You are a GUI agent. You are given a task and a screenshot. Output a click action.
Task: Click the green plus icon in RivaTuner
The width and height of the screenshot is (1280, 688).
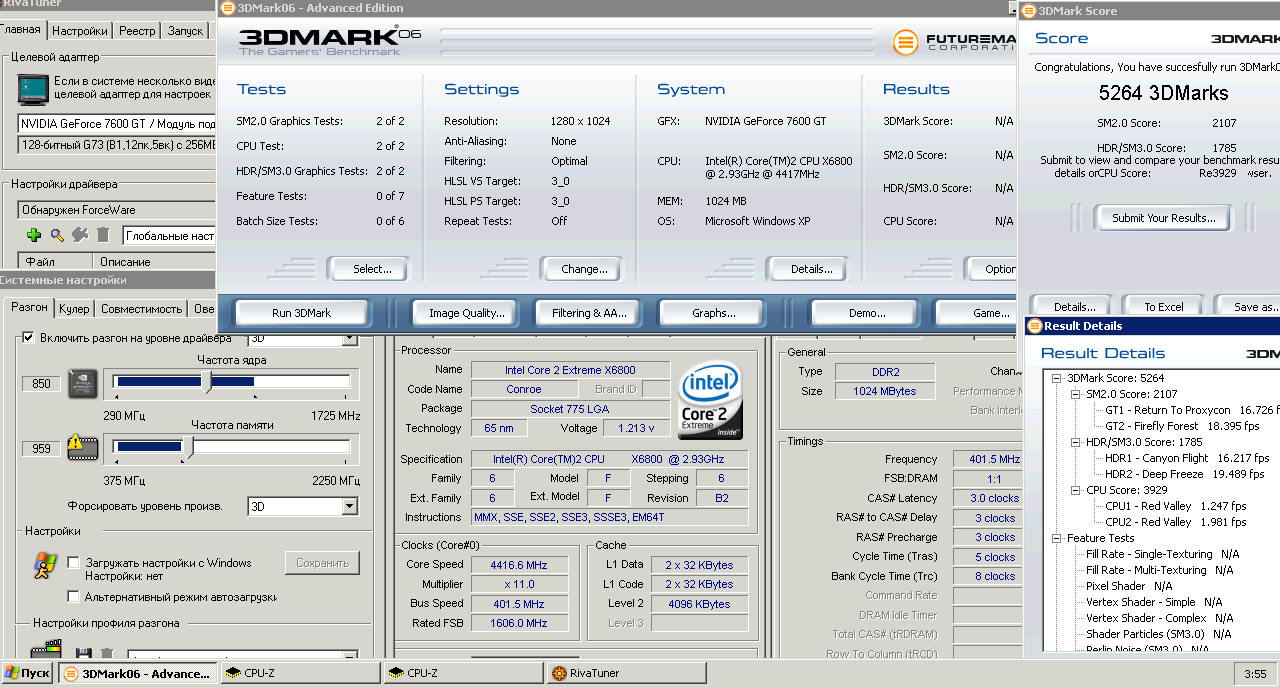click(x=34, y=235)
